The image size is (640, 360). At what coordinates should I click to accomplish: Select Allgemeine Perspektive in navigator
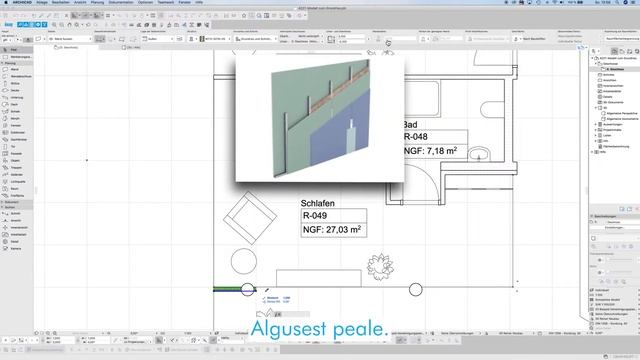click(619, 113)
